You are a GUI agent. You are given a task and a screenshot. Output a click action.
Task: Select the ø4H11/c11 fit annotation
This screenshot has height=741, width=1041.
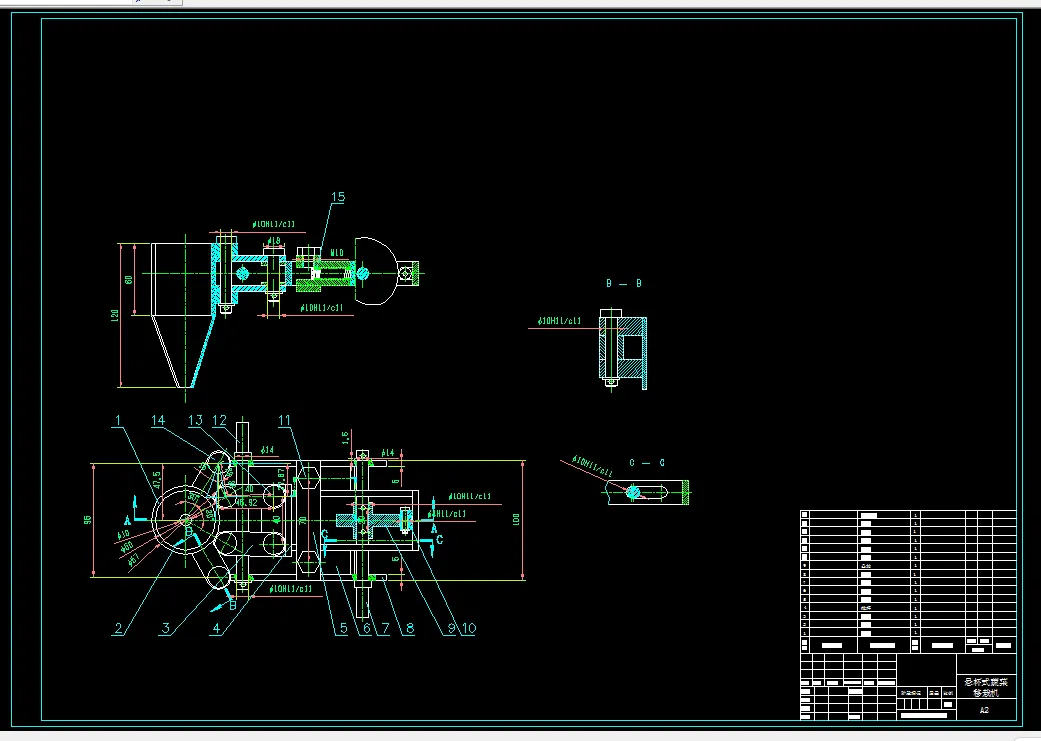[447, 513]
